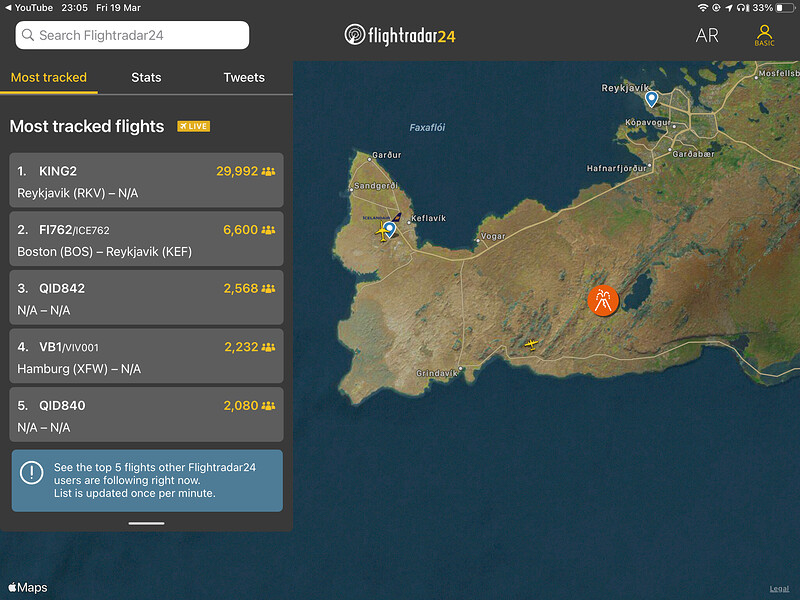Viewport: 800px width, 600px height.
Task: Tap the Hafnarfjörður map label
Action: 617,168
